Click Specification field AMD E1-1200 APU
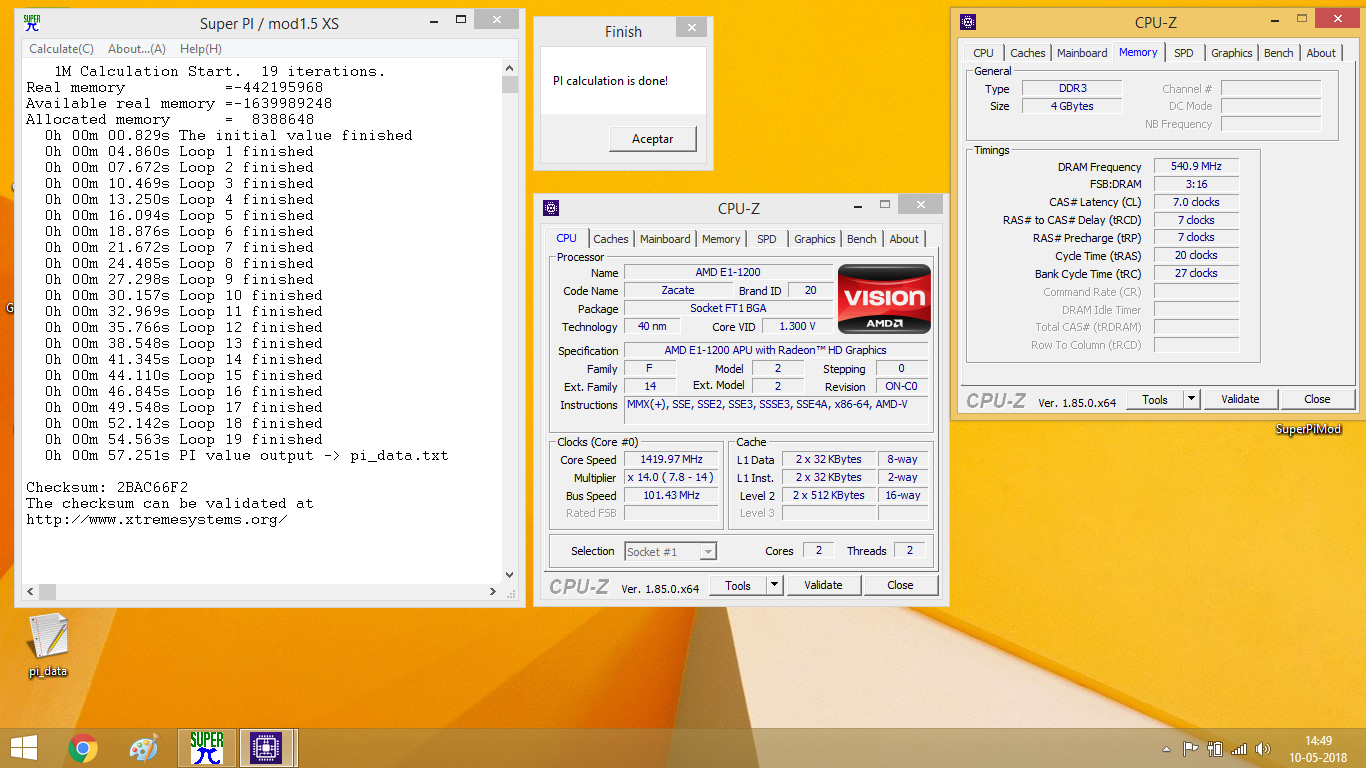The height and width of the screenshot is (768, 1366). [776, 350]
